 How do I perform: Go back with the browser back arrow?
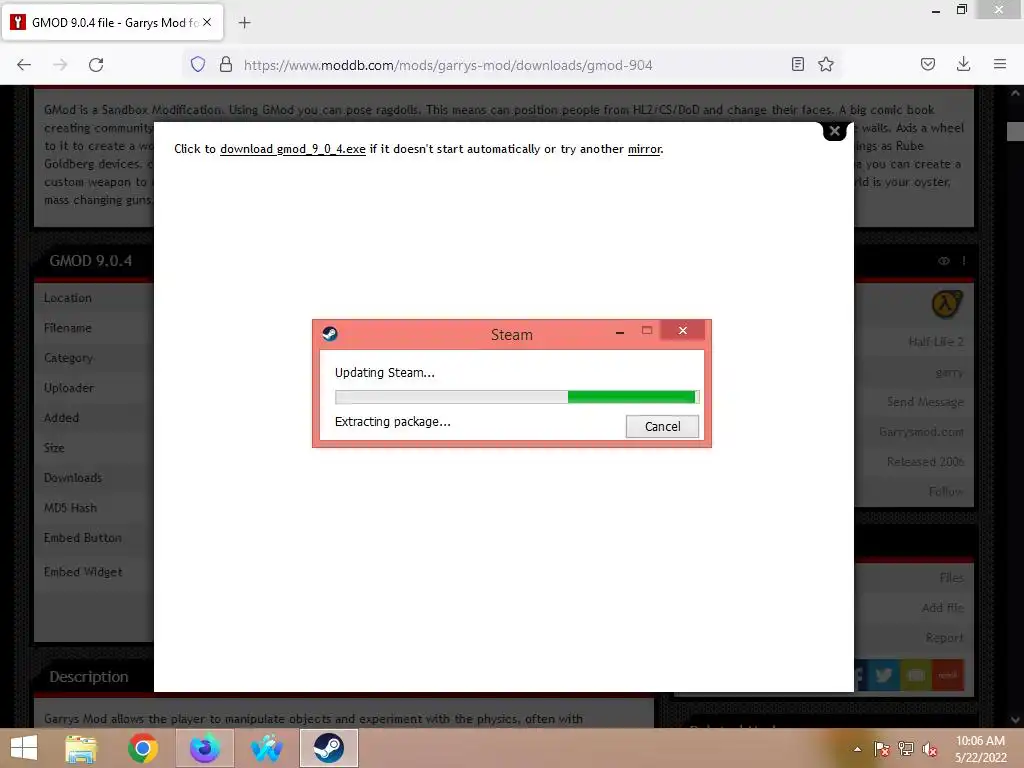(24, 65)
